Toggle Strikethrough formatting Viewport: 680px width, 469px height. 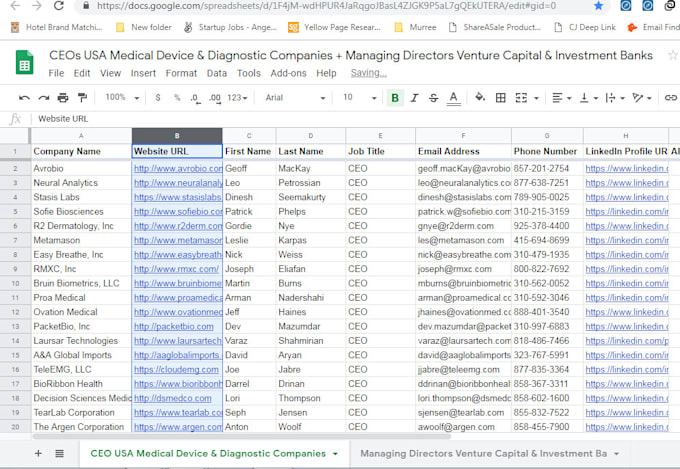point(433,98)
